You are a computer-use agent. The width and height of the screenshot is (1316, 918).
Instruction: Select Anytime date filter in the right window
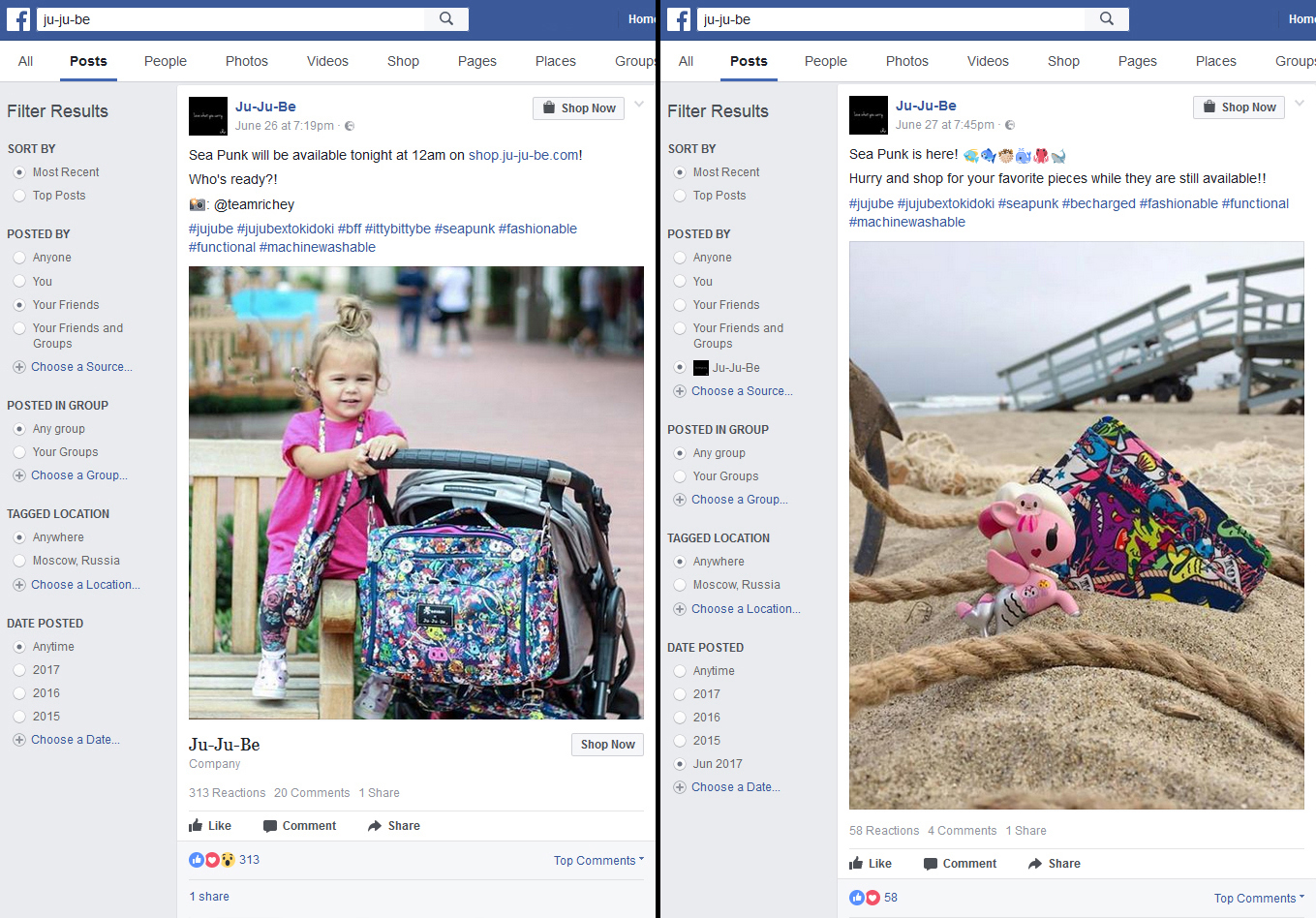[x=680, y=671]
